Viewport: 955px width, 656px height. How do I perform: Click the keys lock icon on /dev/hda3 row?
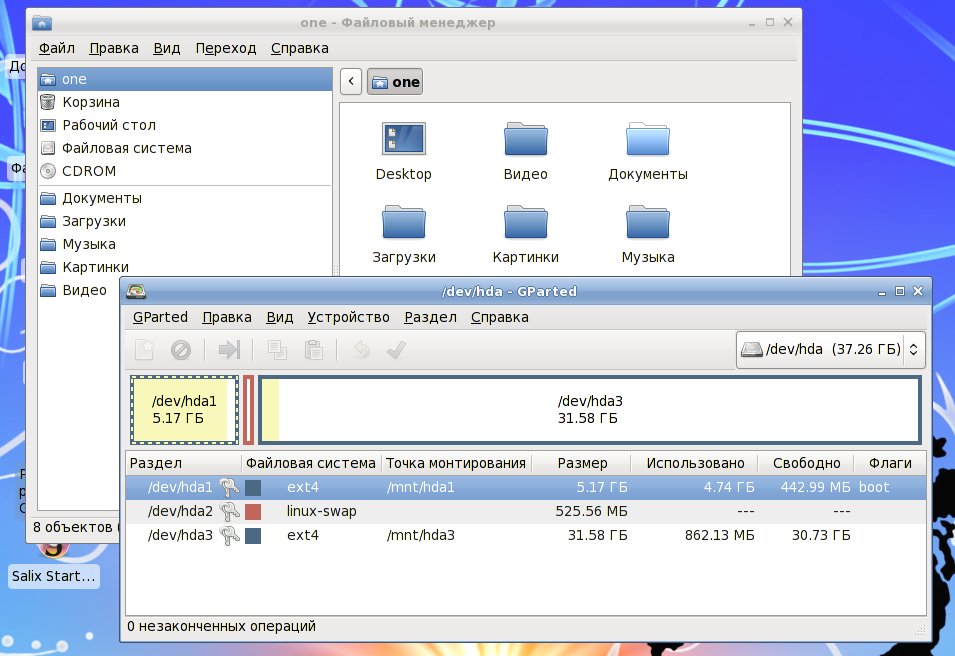229,535
